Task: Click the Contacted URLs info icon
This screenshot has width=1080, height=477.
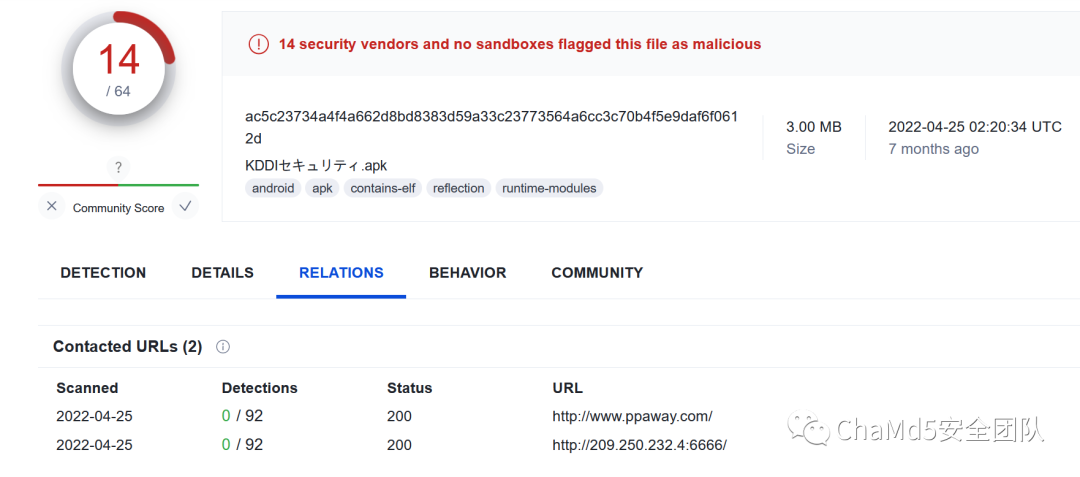Action: click(x=223, y=347)
